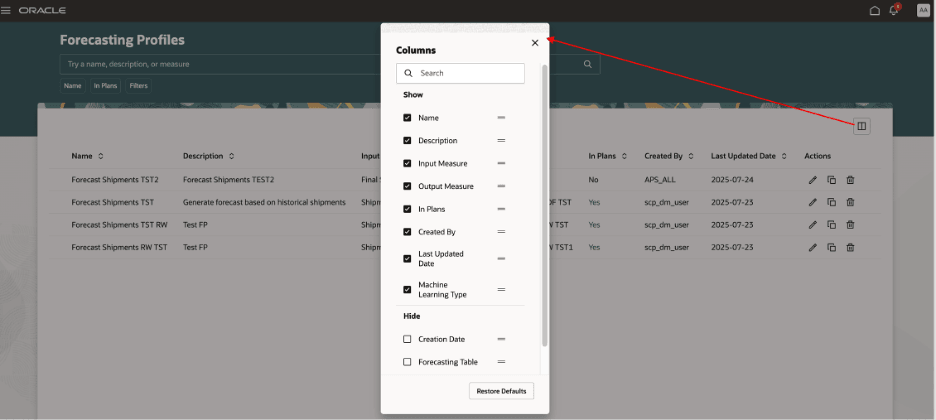Delete the Forecast Shipments TST RW profile
Screen dimensions: 936x420
(x=851, y=225)
